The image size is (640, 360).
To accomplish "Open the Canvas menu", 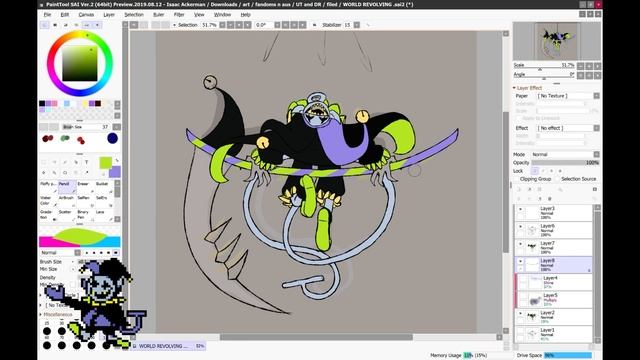I will [x=86, y=14].
